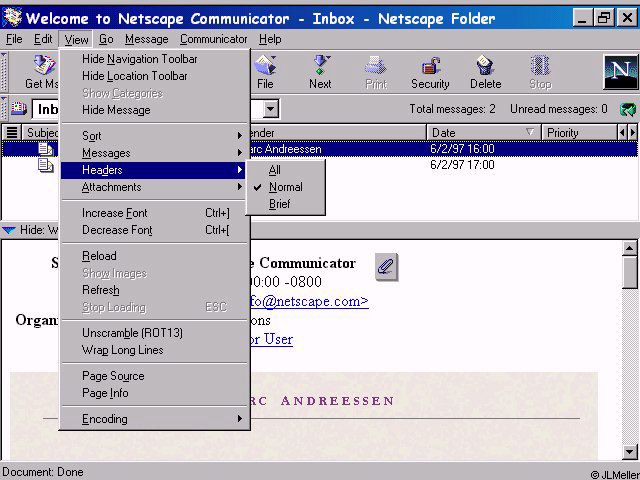640x480 pixels.
Task: Open the folder location dropdown arrow
Action: pos(270,109)
